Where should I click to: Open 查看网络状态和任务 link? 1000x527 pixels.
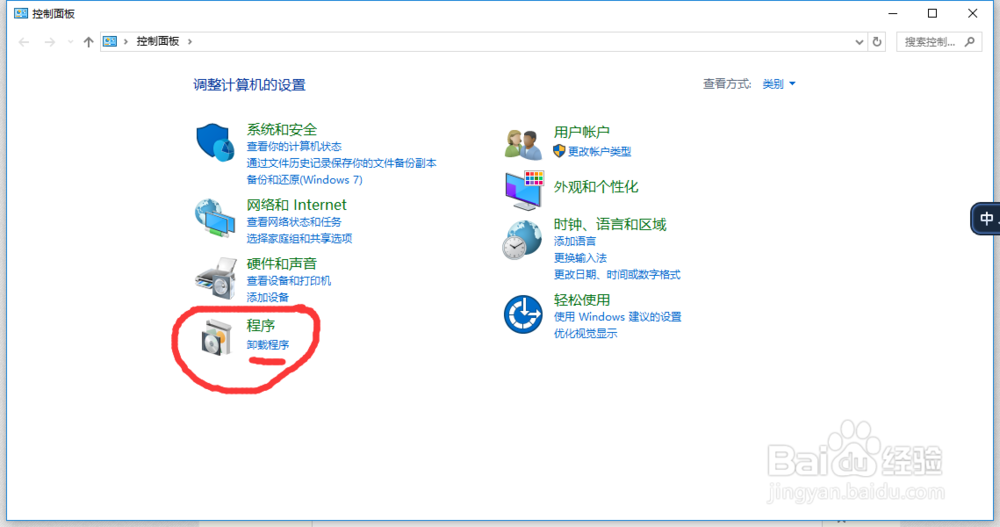(294, 222)
